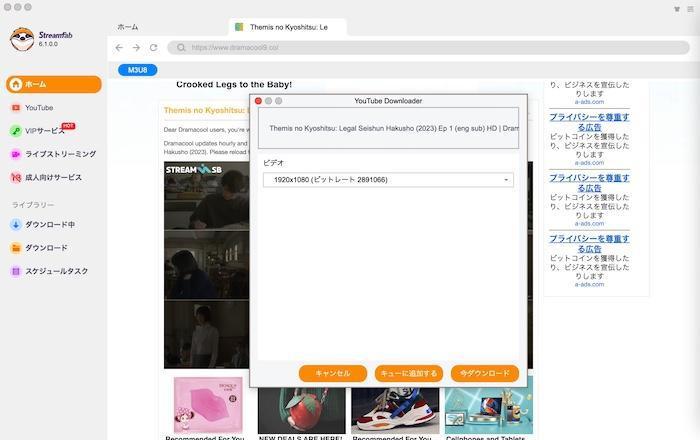The image size is (700, 440).
Task: Click the キャンセル button
Action: pyautogui.click(x=333, y=373)
